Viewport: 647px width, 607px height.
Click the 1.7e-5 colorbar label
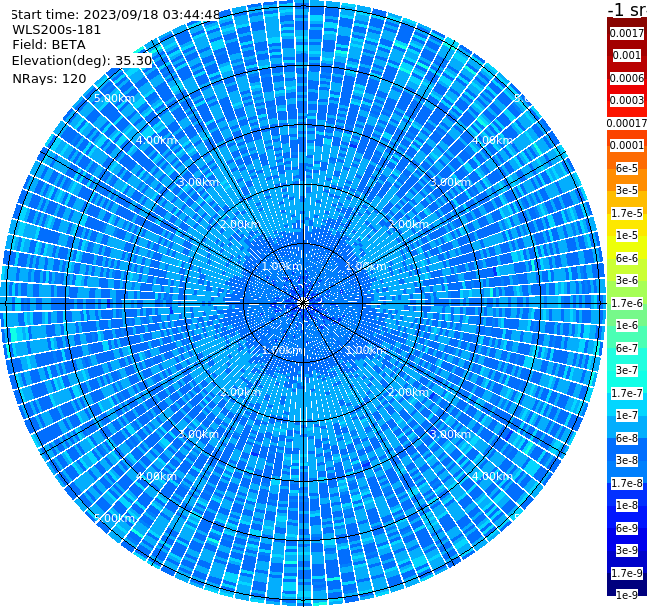pyautogui.click(x=627, y=213)
